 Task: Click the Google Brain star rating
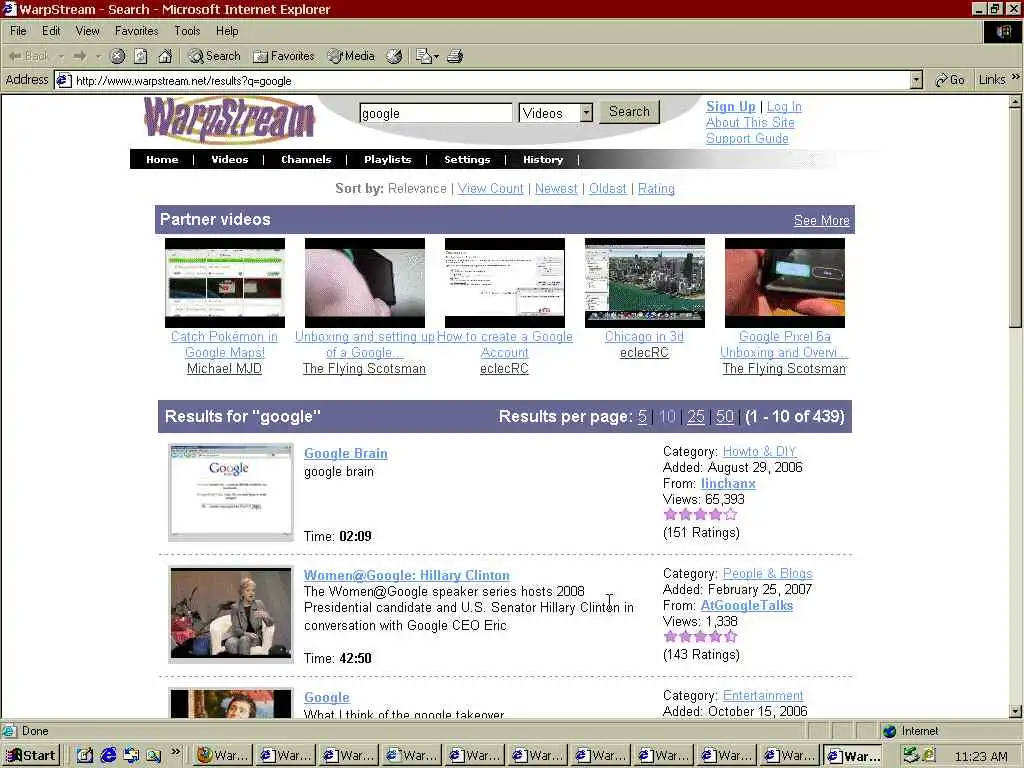tap(700, 515)
